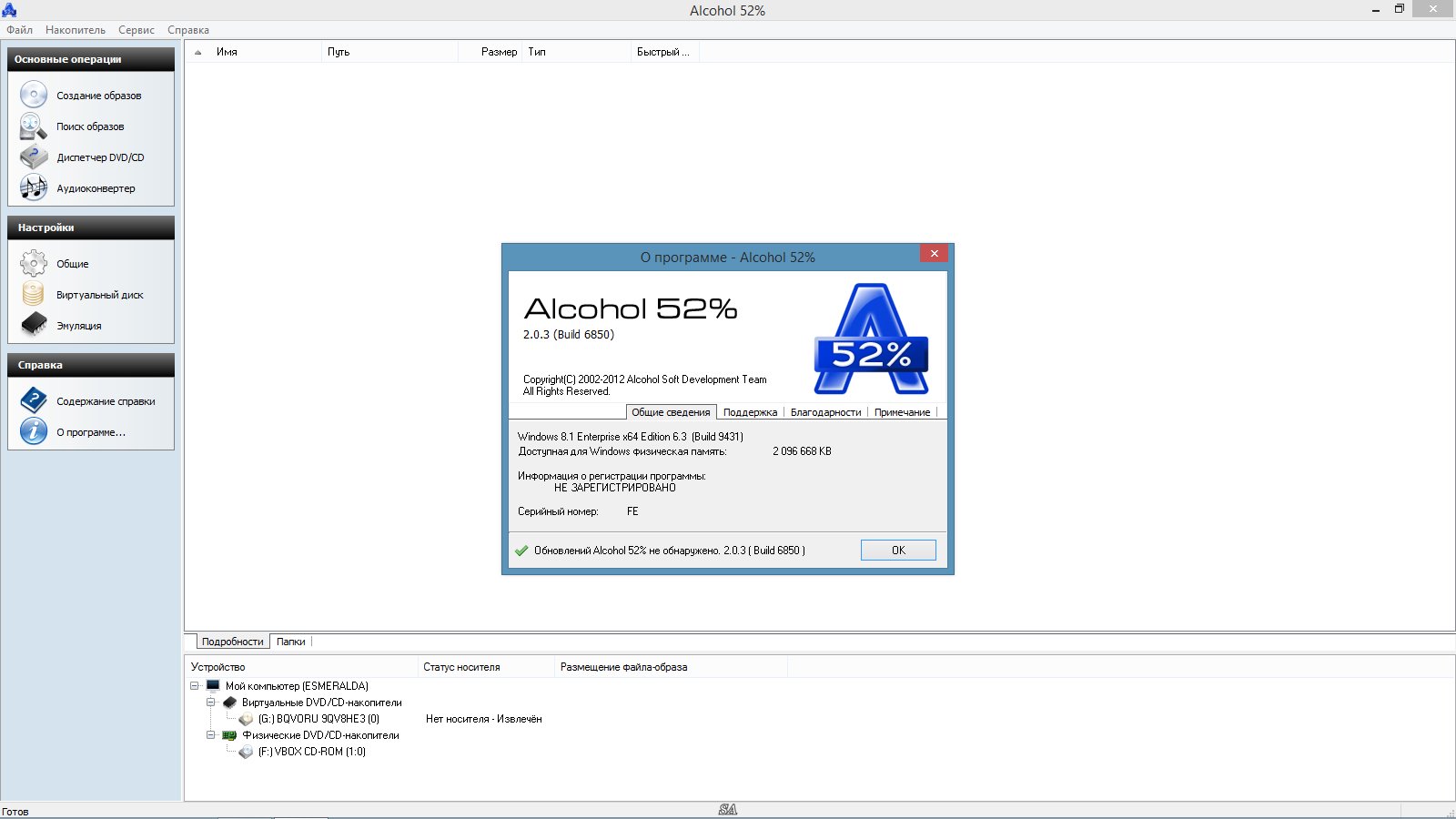Image resolution: width=1456 pixels, height=819 pixels.
Task: Click OK in the About dialog
Action: tap(898, 550)
